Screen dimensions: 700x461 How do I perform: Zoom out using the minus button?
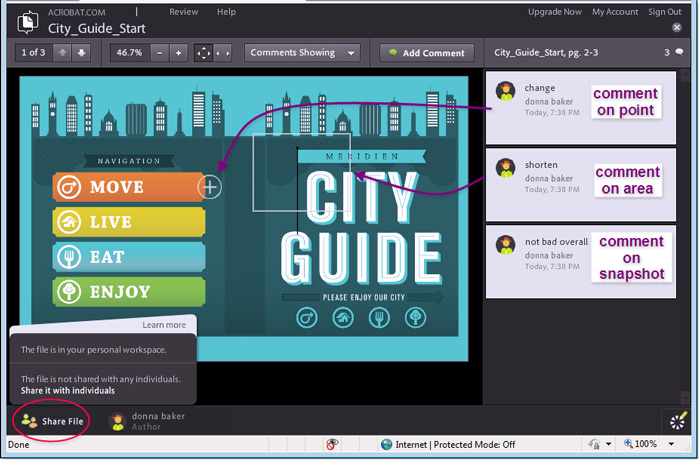[160, 53]
